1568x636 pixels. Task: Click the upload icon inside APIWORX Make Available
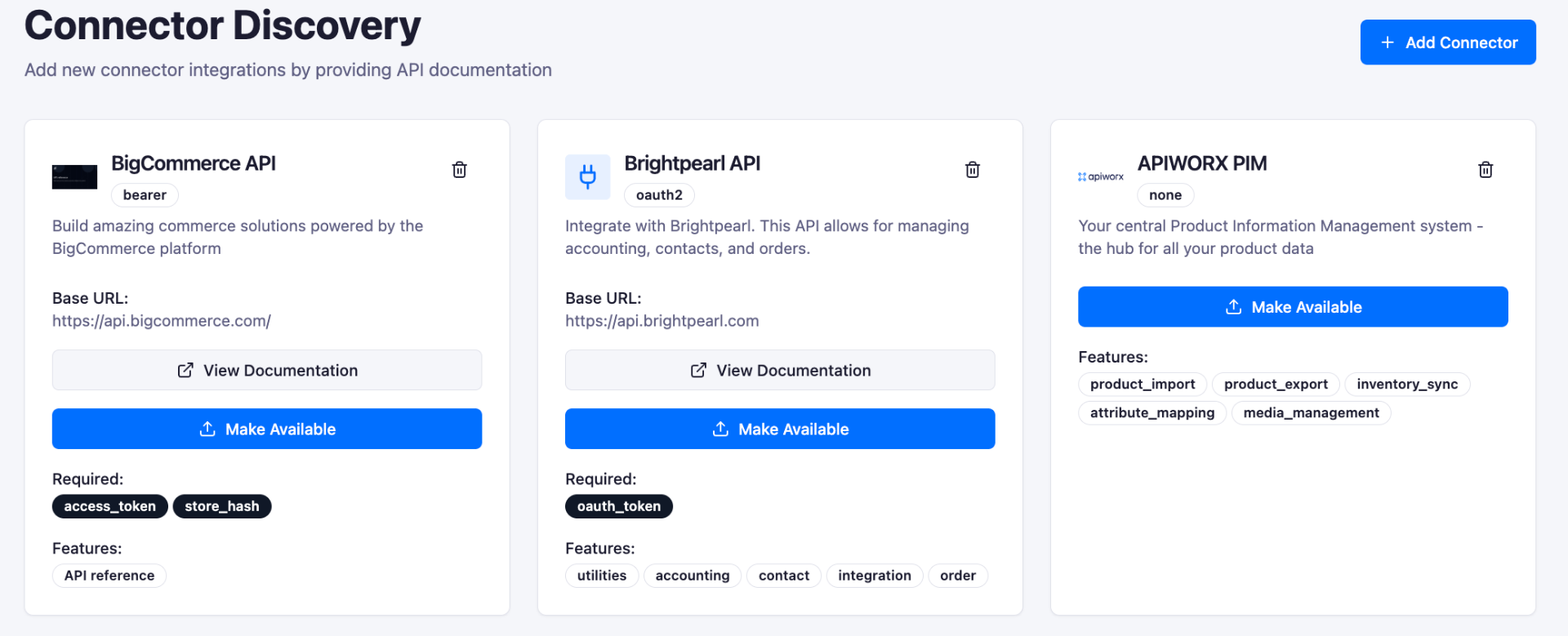pos(1233,306)
